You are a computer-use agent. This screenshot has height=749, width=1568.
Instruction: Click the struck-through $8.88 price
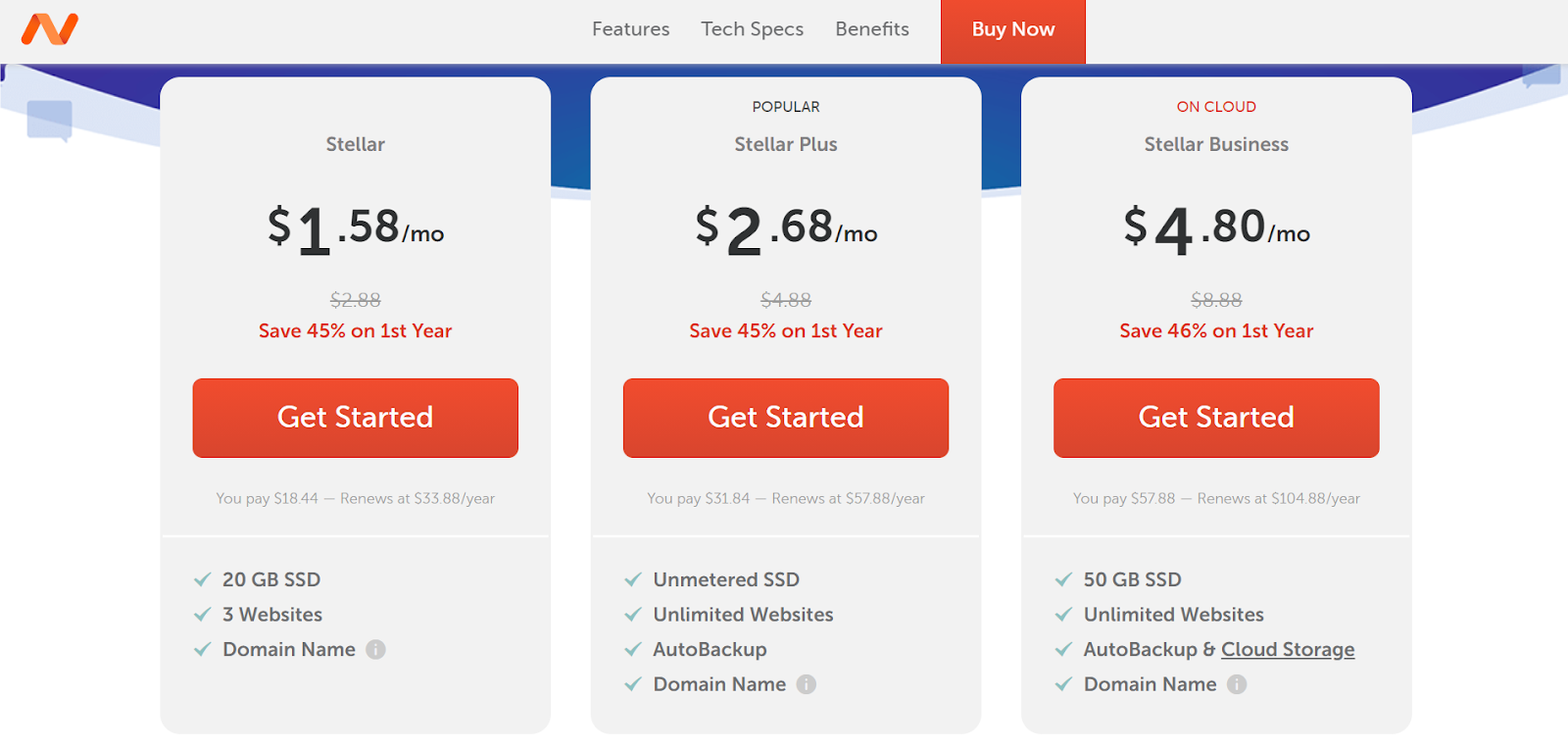1216,300
